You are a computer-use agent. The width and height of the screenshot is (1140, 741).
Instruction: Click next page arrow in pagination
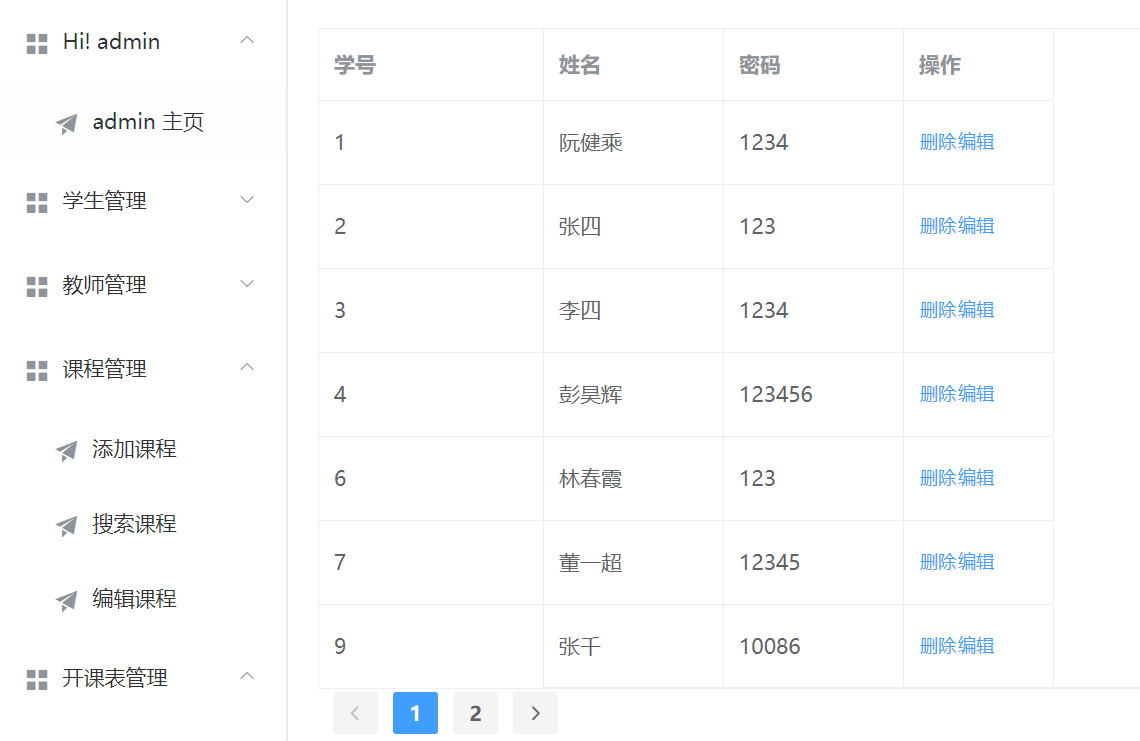pos(535,713)
